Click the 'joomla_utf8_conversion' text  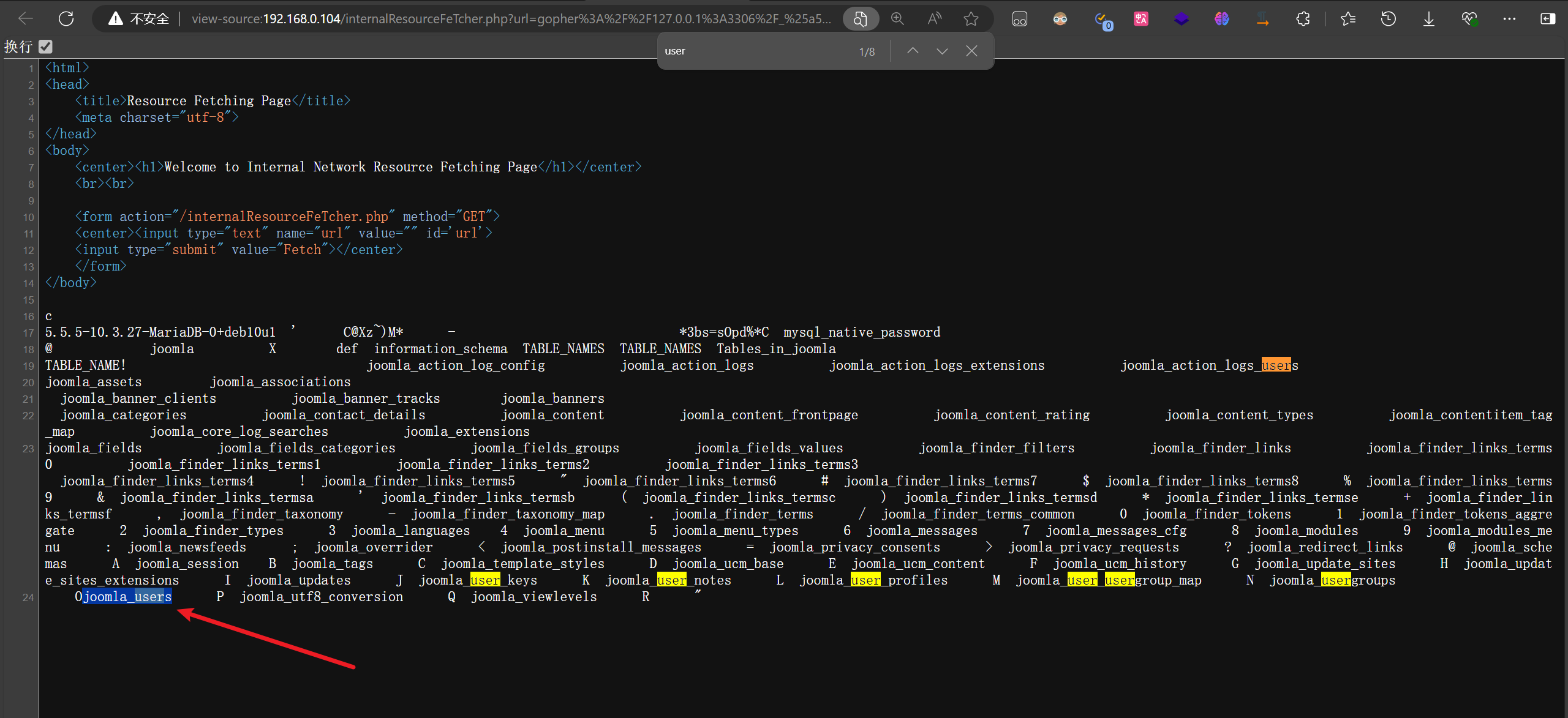(x=321, y=596)
